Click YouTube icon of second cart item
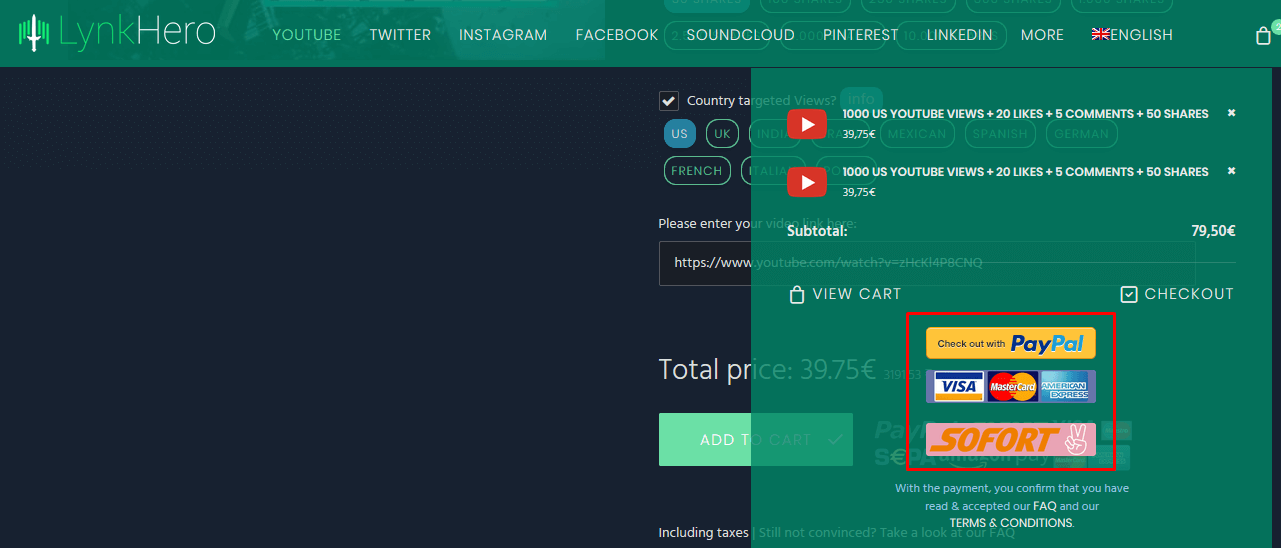Viewport: 1281px width, 548px height. (807, 182)
